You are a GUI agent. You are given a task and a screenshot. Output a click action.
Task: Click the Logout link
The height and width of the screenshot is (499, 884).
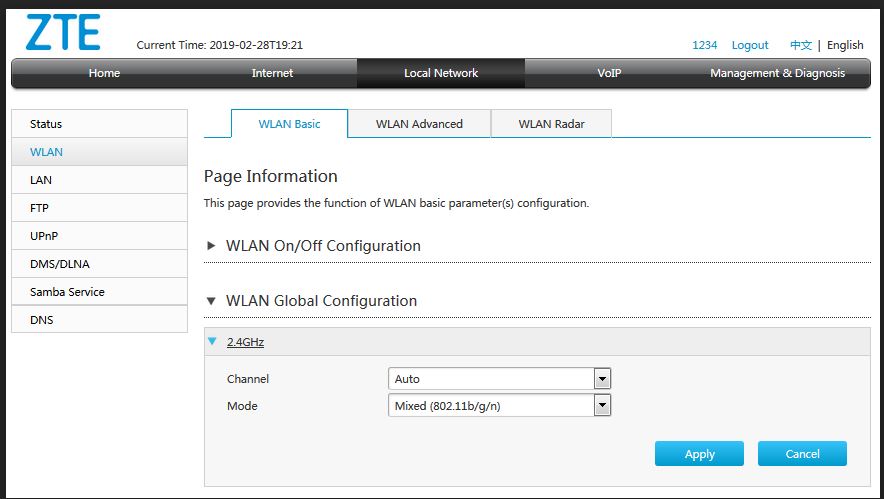point(750,45)
